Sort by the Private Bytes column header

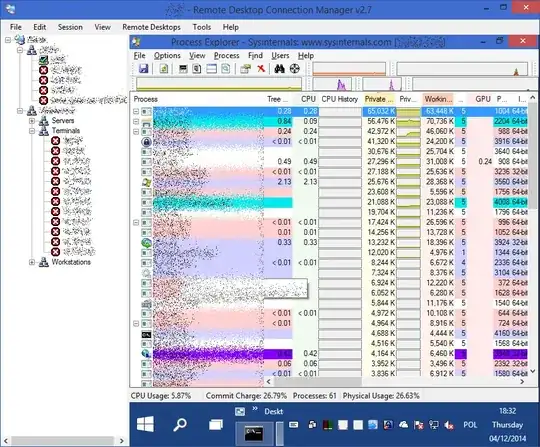click(x=379, y=99)
